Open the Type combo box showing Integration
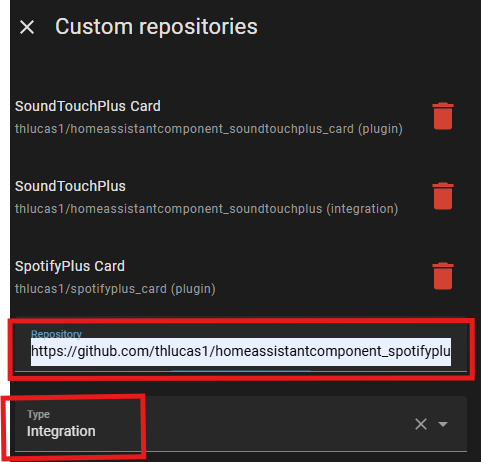The height and width of the screenshot is (462, 481). click(x=241, y=424)
